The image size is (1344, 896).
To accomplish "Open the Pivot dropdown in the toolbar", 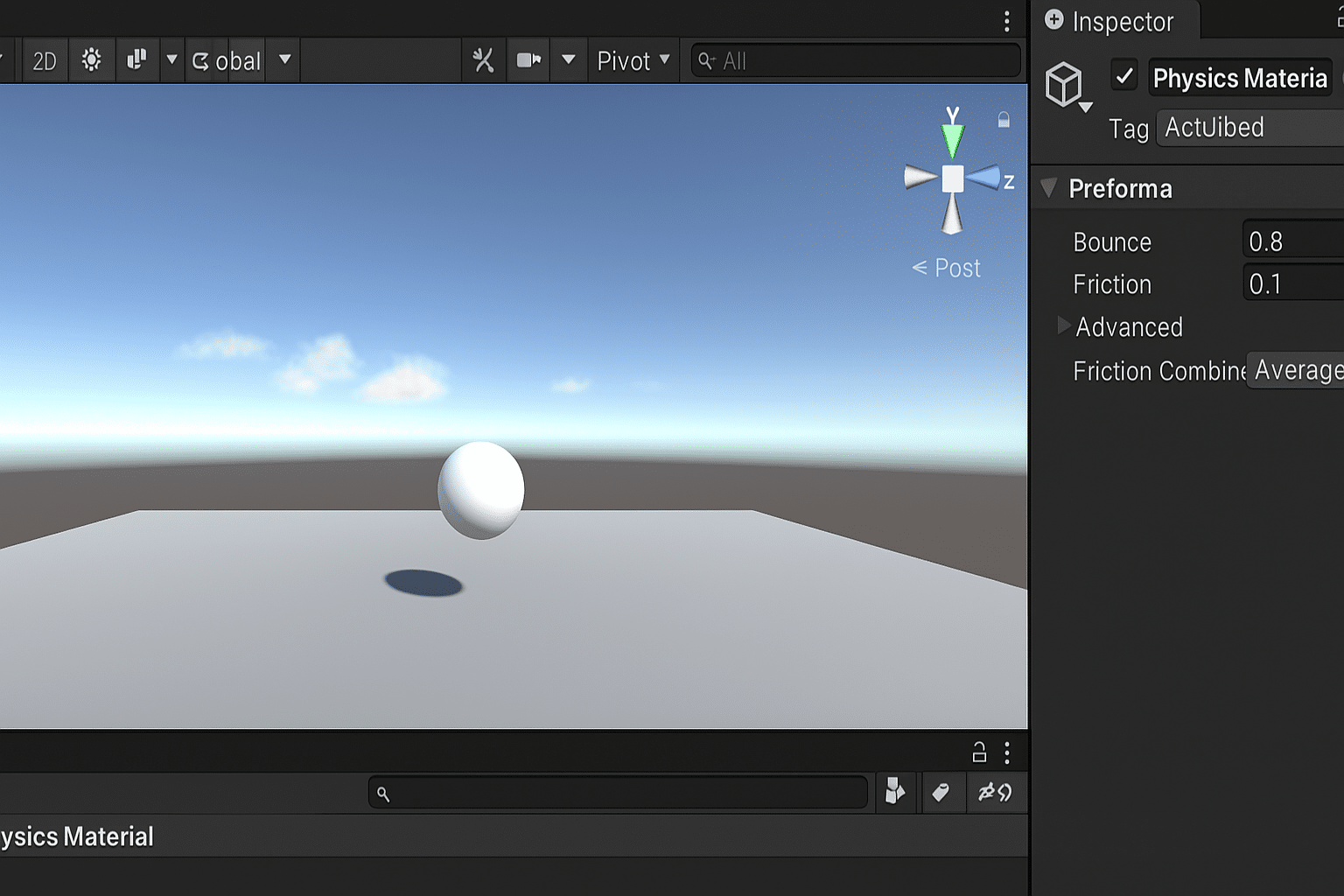I will (x=633, y=60).
